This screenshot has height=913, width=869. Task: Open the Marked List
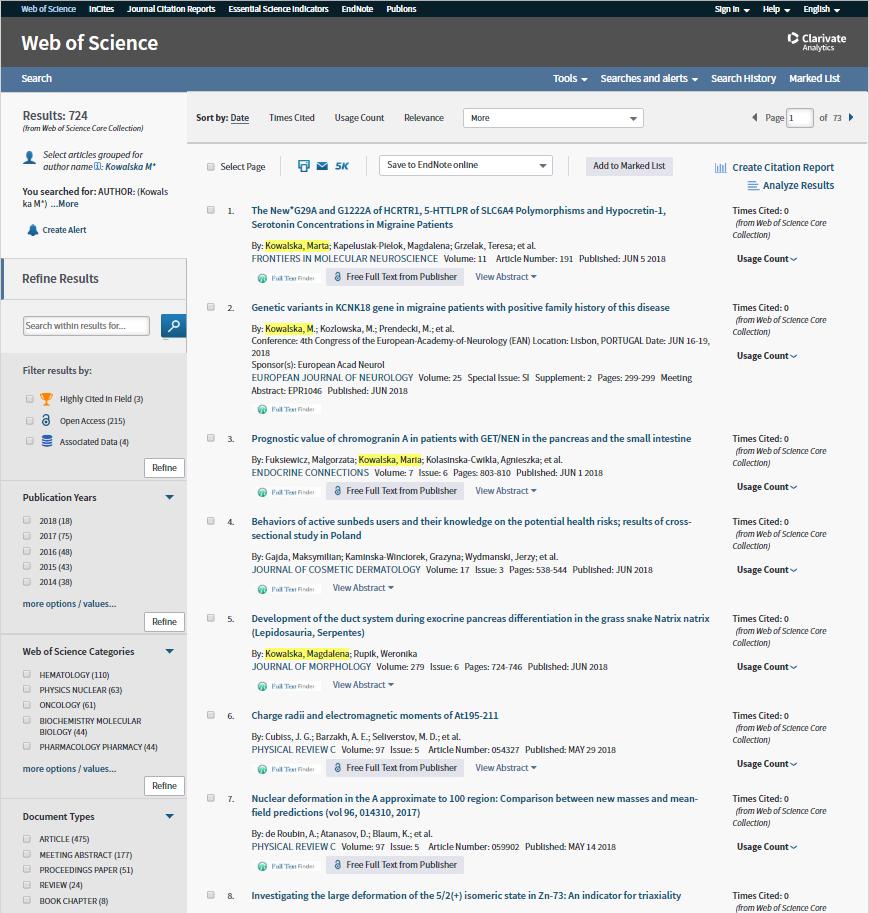pyautogui.click(x=814, y=79)
